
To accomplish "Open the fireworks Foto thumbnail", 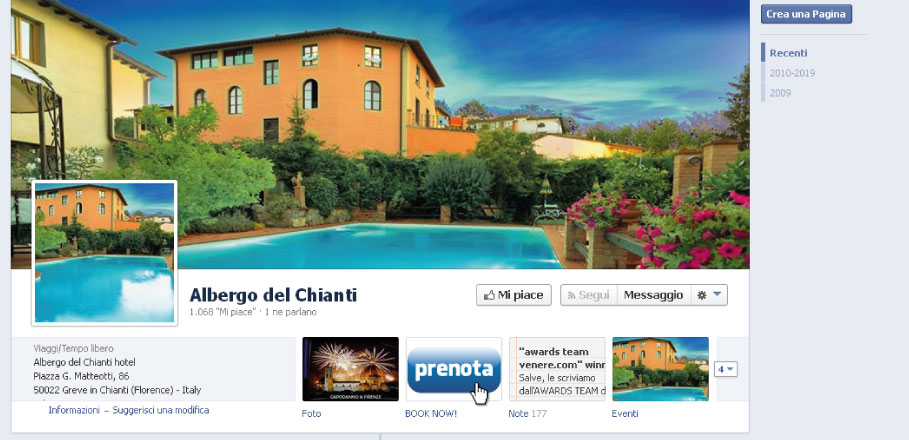I will coord(351,369).
